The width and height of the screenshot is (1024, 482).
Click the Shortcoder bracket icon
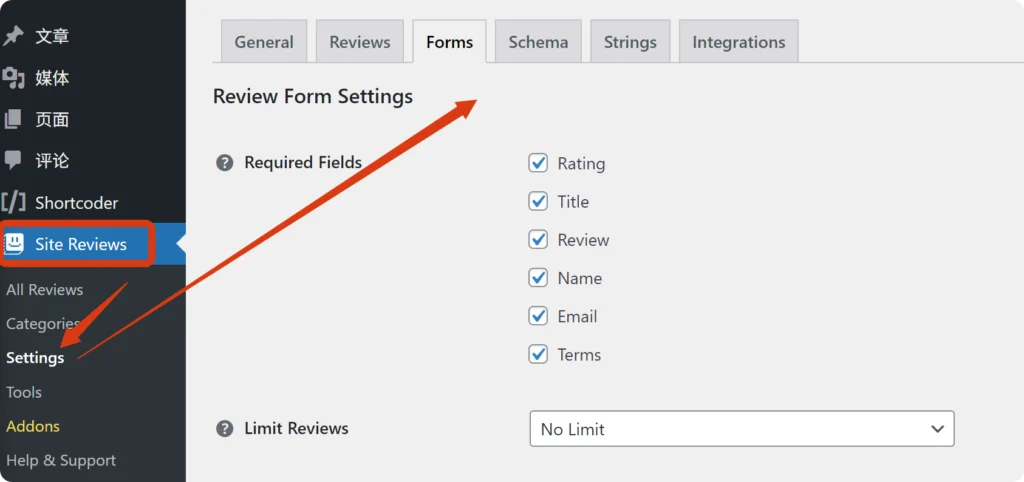click(x=14, y=202)
